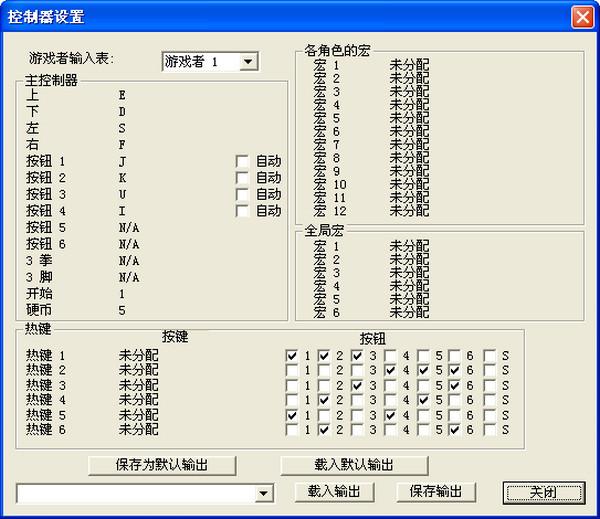Uncheck button 5 in 热键 2 row

pyautogui.click(x=423, y=370)
